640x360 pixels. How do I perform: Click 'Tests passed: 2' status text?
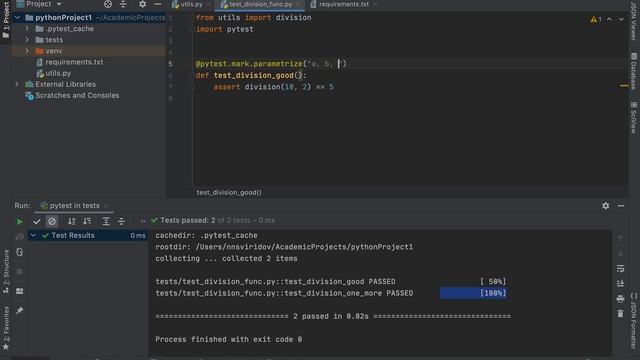click(x=188, y=220)
